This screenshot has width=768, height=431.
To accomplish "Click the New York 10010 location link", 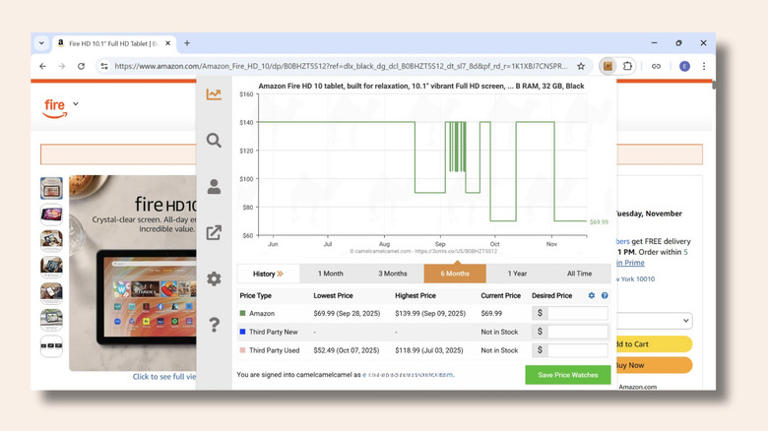I will click(636, 279).
